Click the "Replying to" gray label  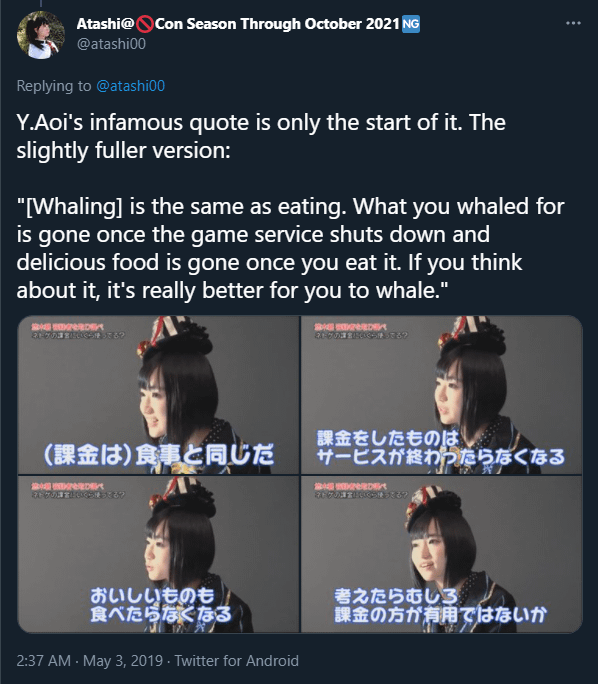[x=54, y=86]
